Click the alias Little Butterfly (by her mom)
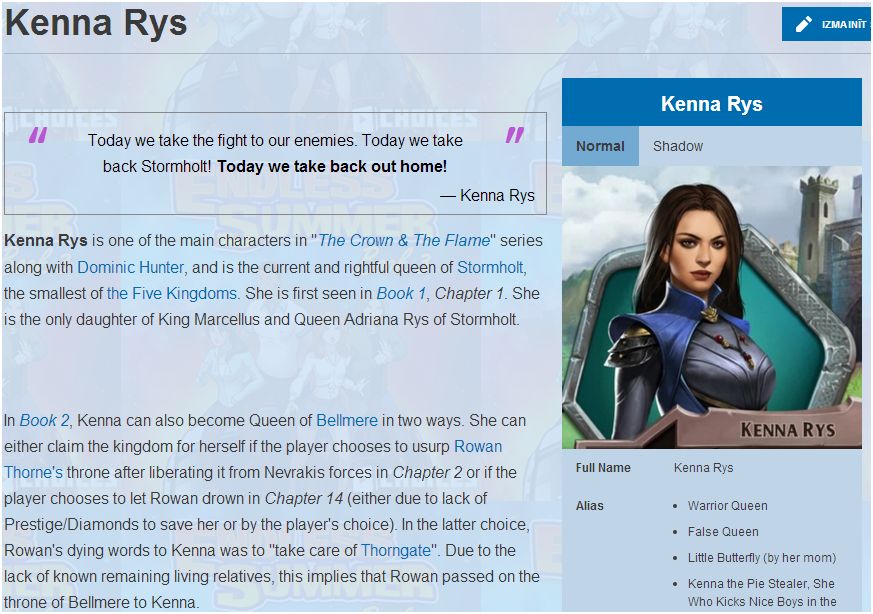 762,558
